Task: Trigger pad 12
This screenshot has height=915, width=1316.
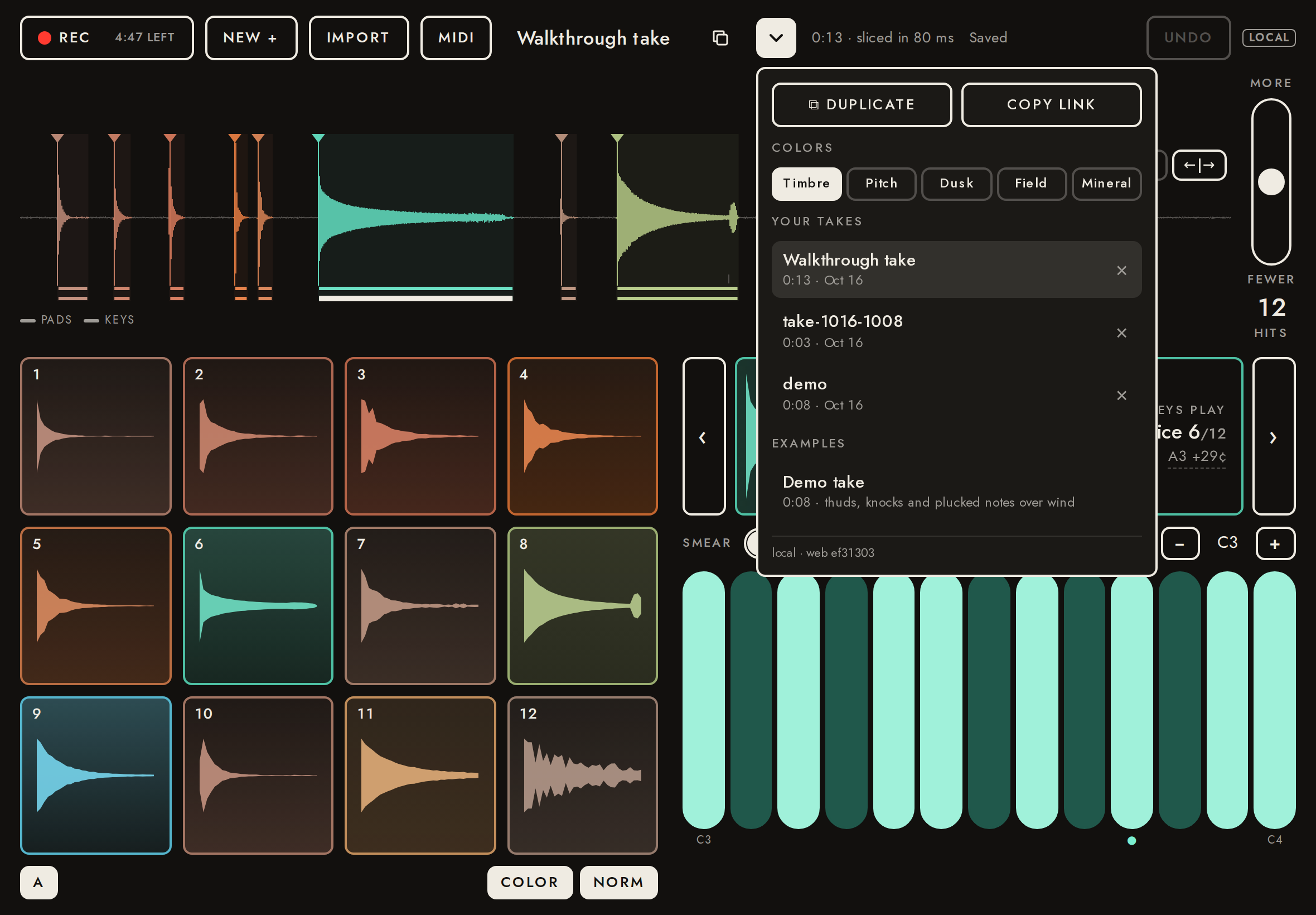Action: (x=582, y=775)
